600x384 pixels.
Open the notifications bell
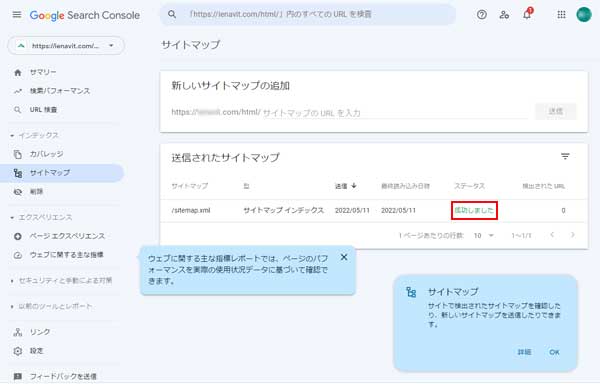click(x=527, y=14)
